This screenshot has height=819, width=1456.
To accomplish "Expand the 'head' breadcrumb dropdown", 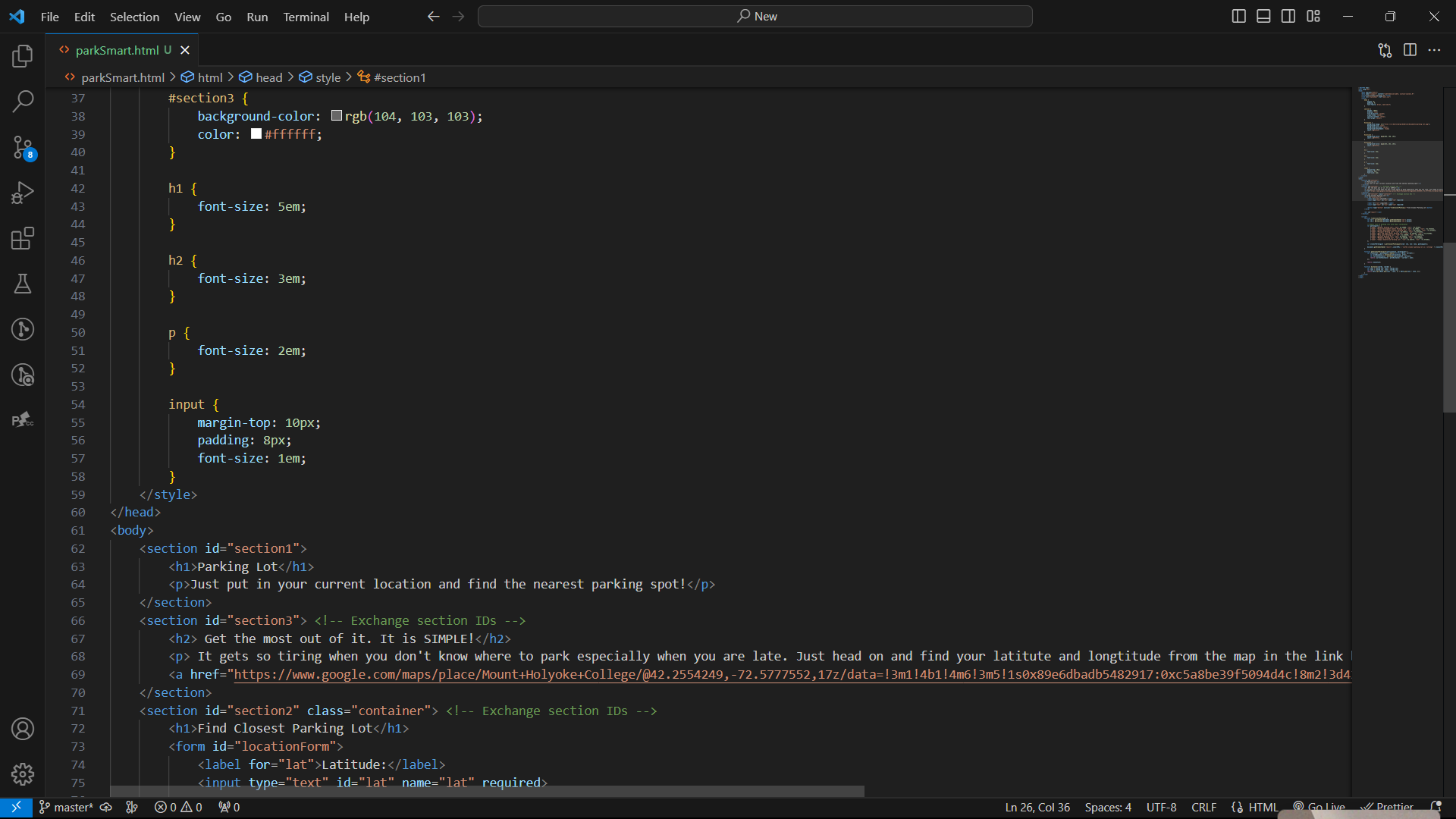I will (268, 77).
